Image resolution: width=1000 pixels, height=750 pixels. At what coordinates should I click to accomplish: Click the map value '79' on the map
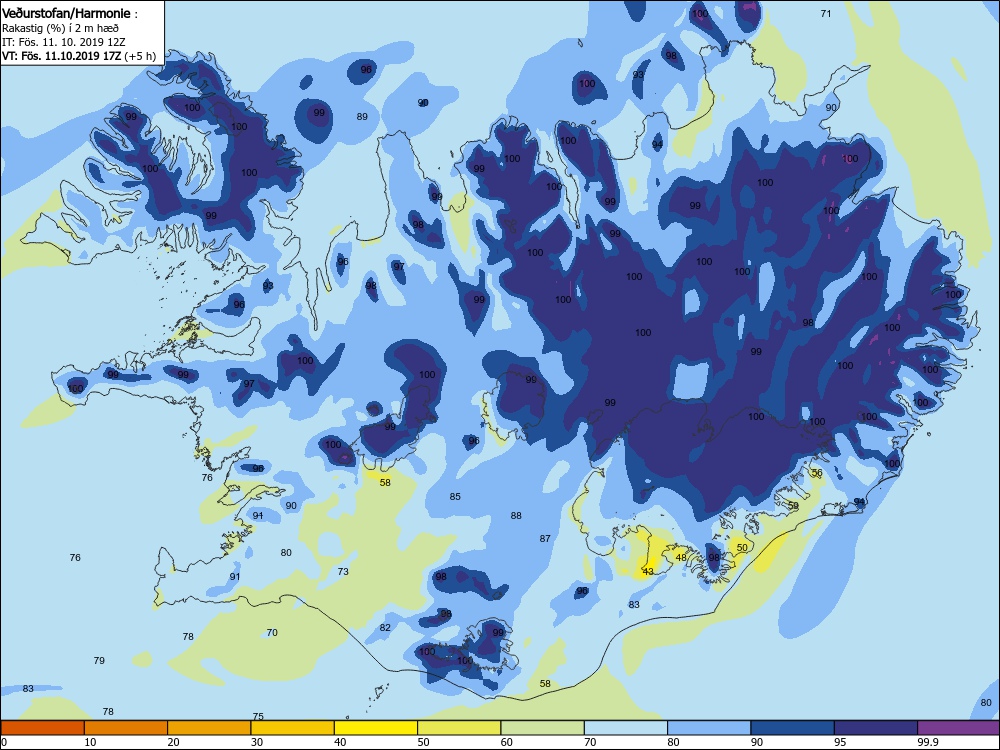coord(99,660)
